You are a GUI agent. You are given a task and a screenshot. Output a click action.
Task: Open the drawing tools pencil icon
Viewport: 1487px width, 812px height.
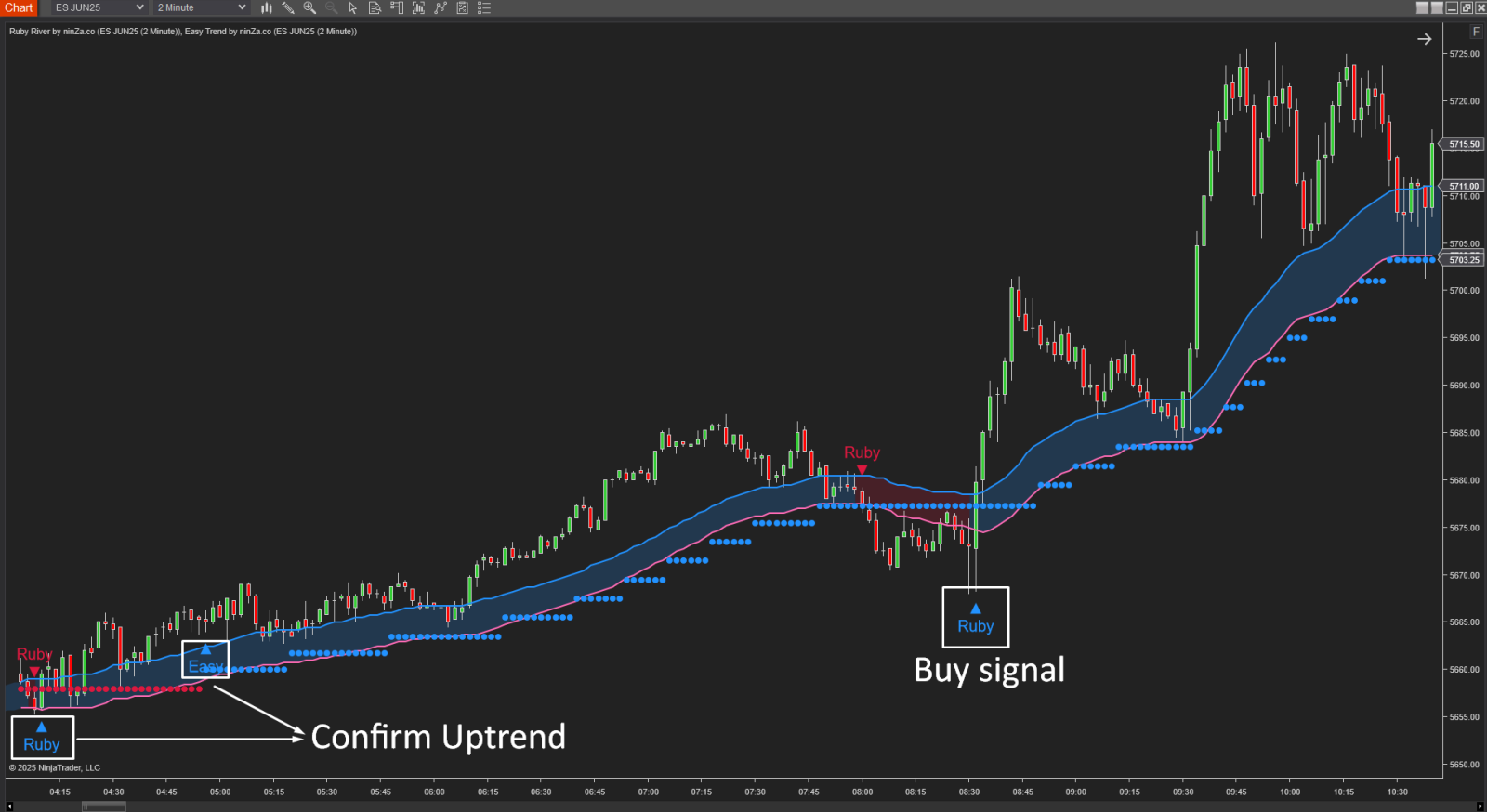coord(288,7)
